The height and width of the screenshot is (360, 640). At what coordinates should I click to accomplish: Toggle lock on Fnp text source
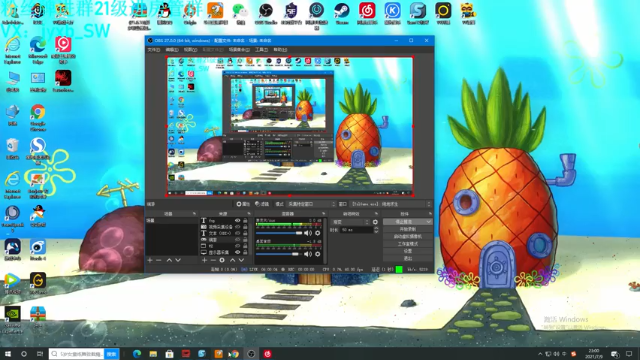coord(245,220)
